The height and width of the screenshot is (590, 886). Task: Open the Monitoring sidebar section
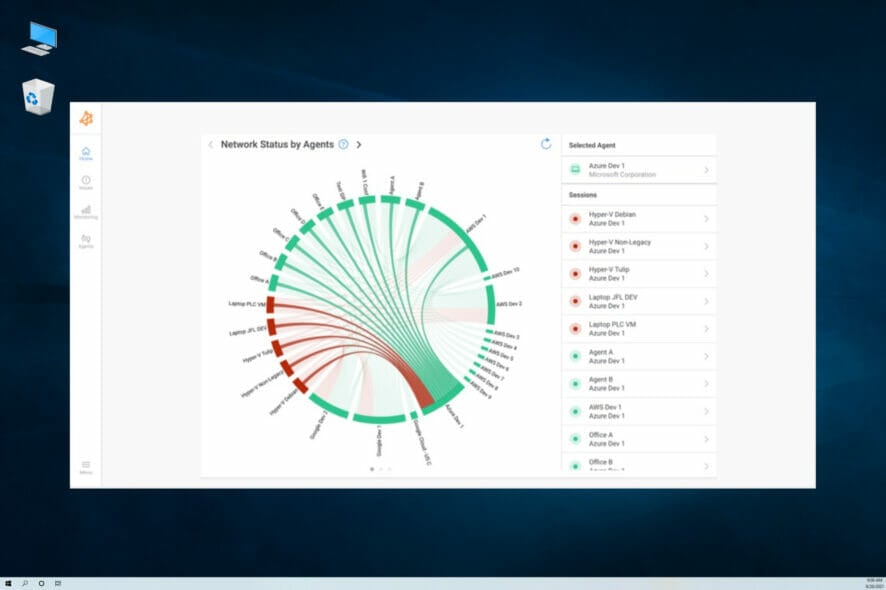tap(86, 212)
